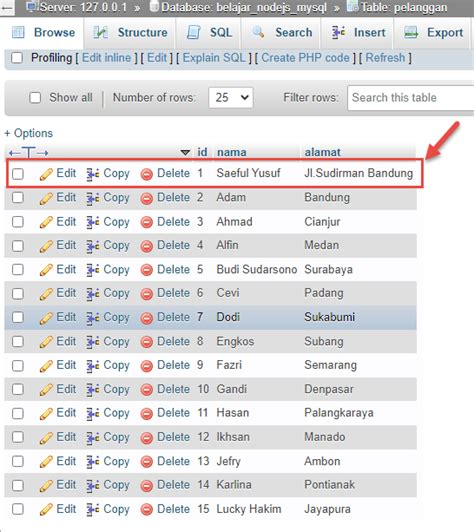
Task: Click the Explain SQL link
Action: [x=214, y=58]
